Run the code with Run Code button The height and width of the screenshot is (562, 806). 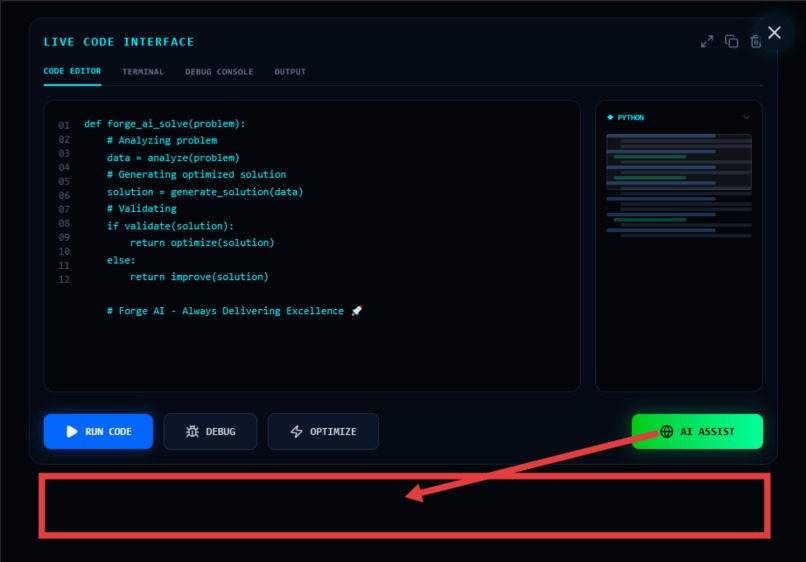(98, 431)
